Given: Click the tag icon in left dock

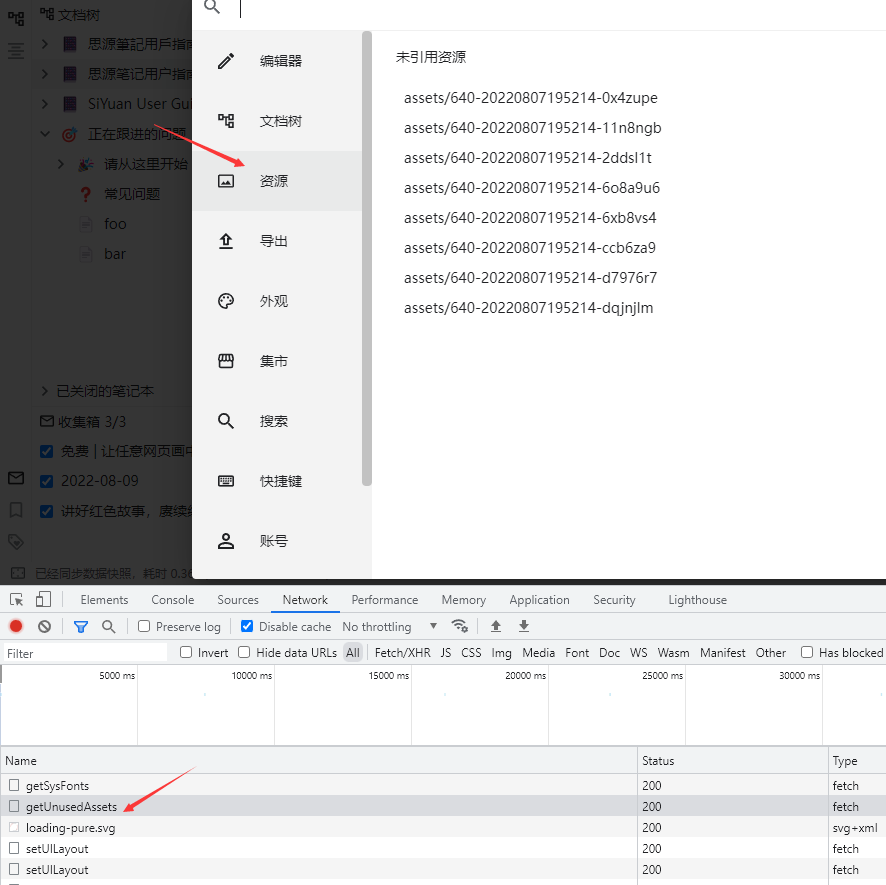Looking at the screenshot, I should pos(16,541).
